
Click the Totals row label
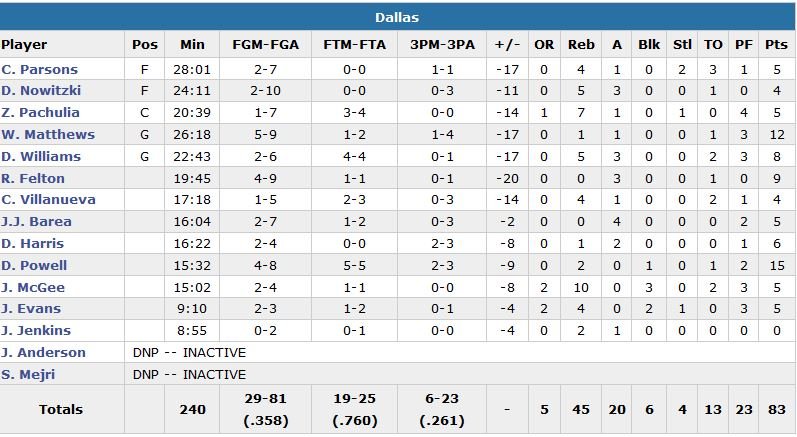pyautogui.click(x=62, y=410)
